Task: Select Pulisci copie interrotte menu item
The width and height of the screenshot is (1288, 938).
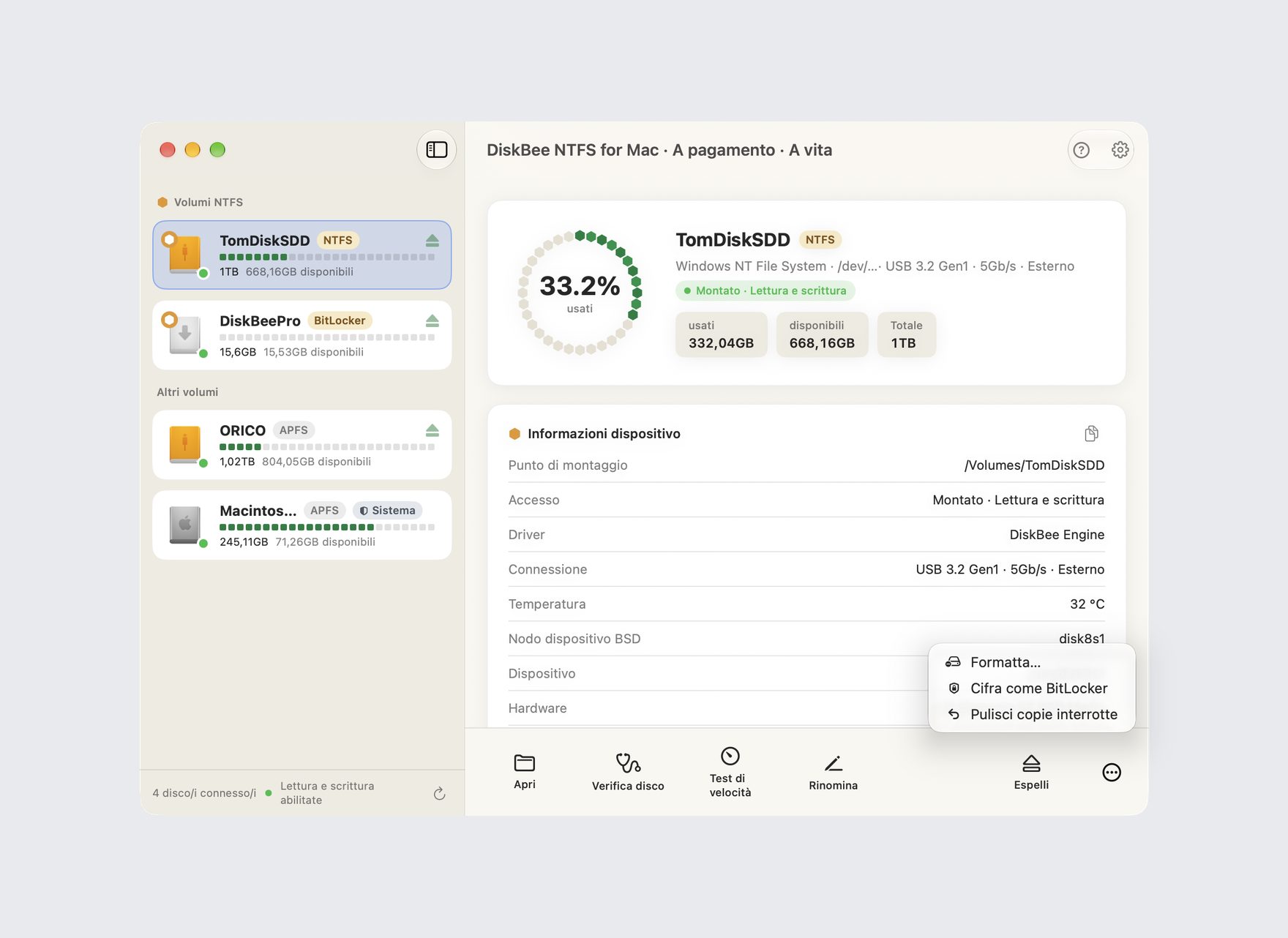Action: pyautogui.click(x=1032, y=714)
